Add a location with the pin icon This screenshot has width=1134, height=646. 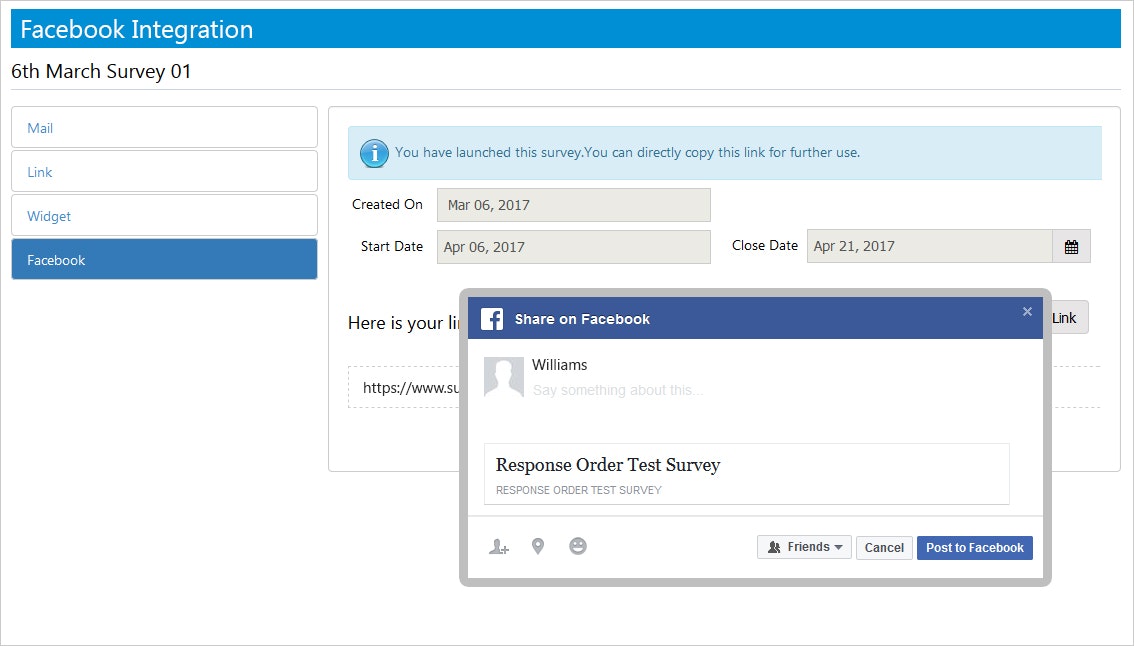pos(537,546)
